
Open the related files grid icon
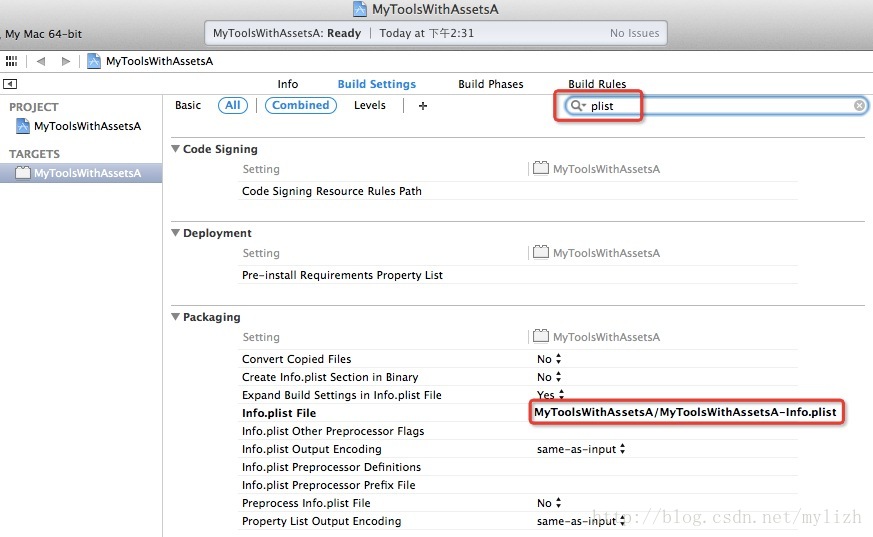(11, 61)
